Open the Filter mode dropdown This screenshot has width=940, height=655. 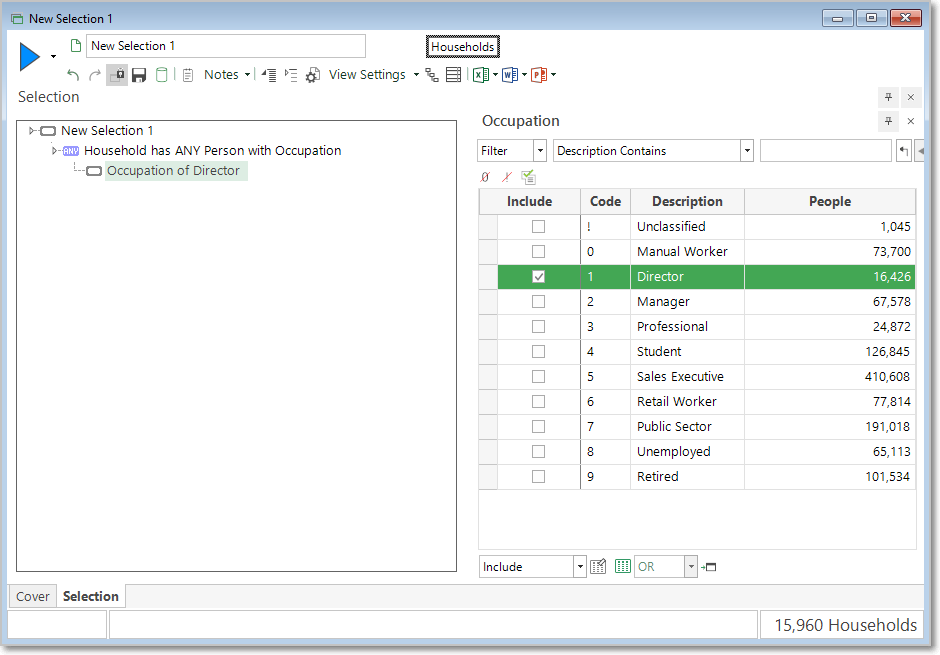coord(540,151)
